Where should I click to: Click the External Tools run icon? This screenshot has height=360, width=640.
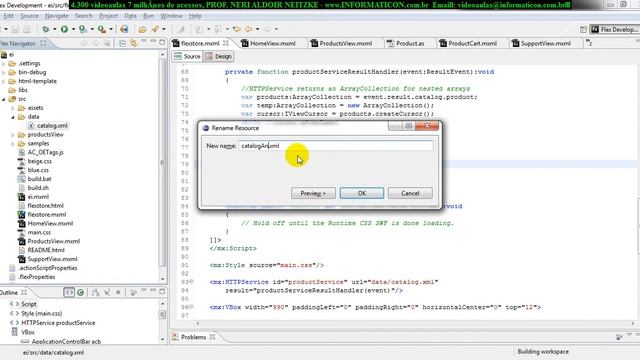point(102,29)
